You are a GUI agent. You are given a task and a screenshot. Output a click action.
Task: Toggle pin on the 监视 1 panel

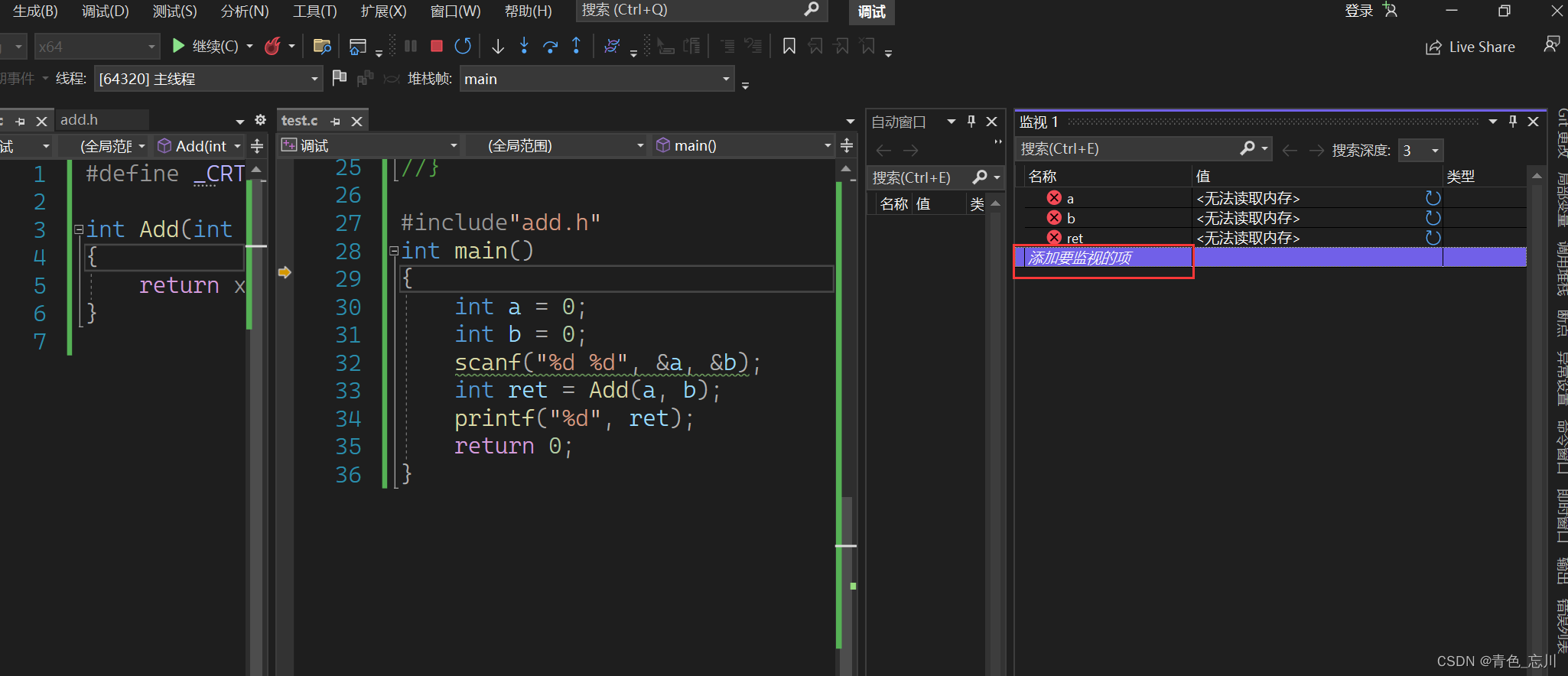(x=1512, y=121)
